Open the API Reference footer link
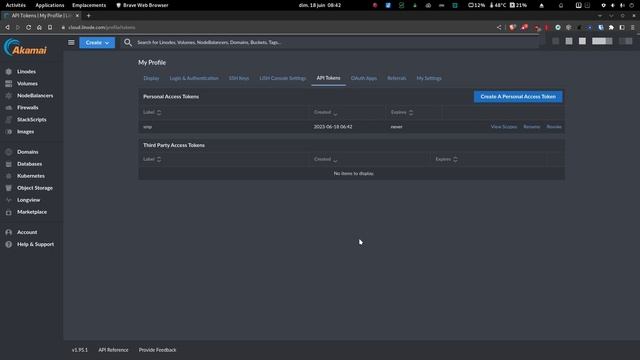The width and height of the screenshot is (640, 360). pyautogui.click(x=113, y=350)
